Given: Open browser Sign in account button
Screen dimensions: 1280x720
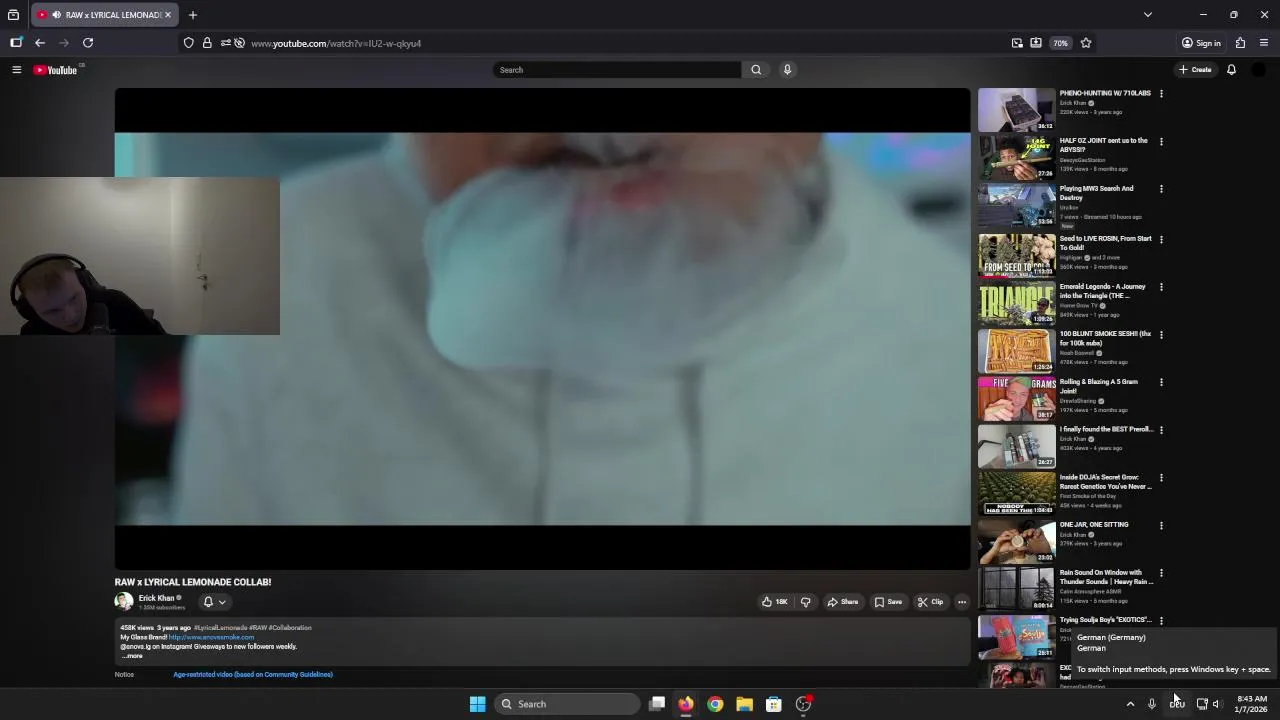Looking at the screenshot, I should coord(1201,43).
